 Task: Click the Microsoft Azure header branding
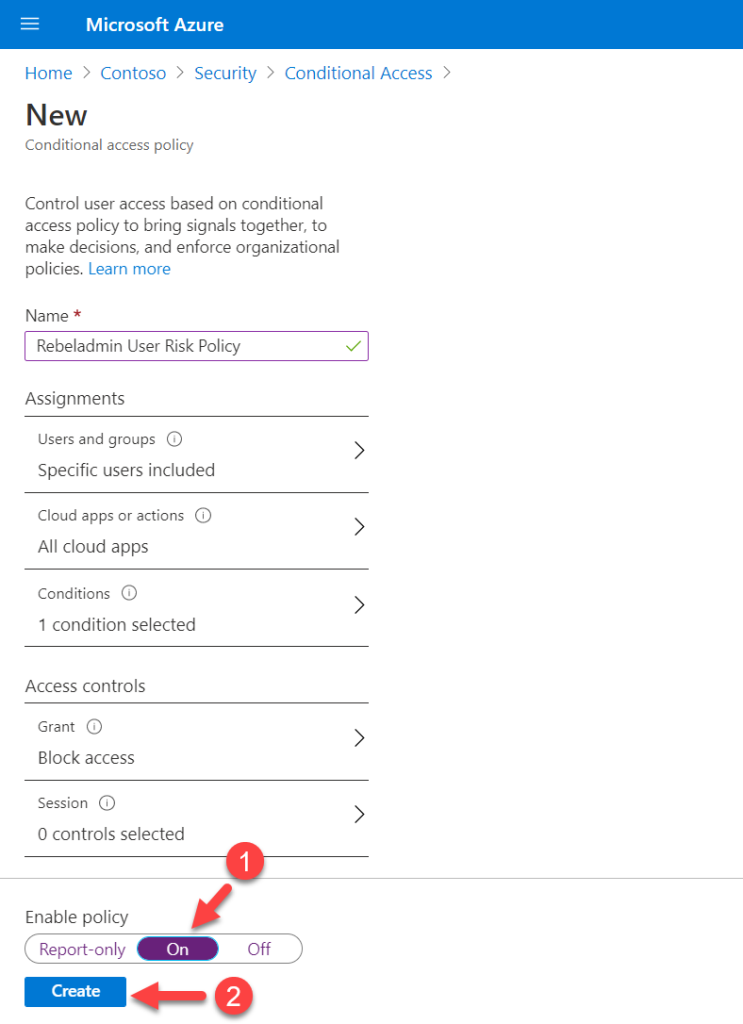tap(154, 24)
